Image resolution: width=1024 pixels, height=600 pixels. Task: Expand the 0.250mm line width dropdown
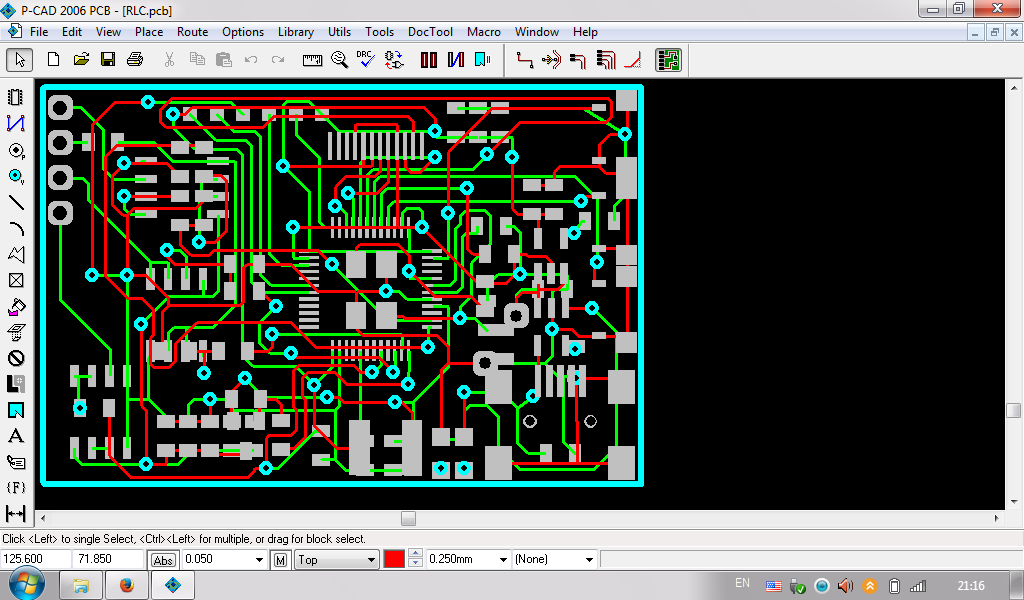click(501, 560)
